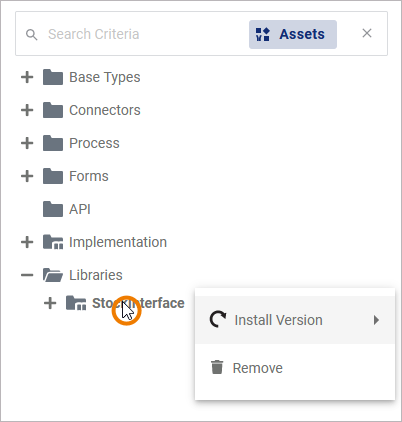
Task: Click the search magnifier icon
Action: pyautogui.click(x=32, y=34)
